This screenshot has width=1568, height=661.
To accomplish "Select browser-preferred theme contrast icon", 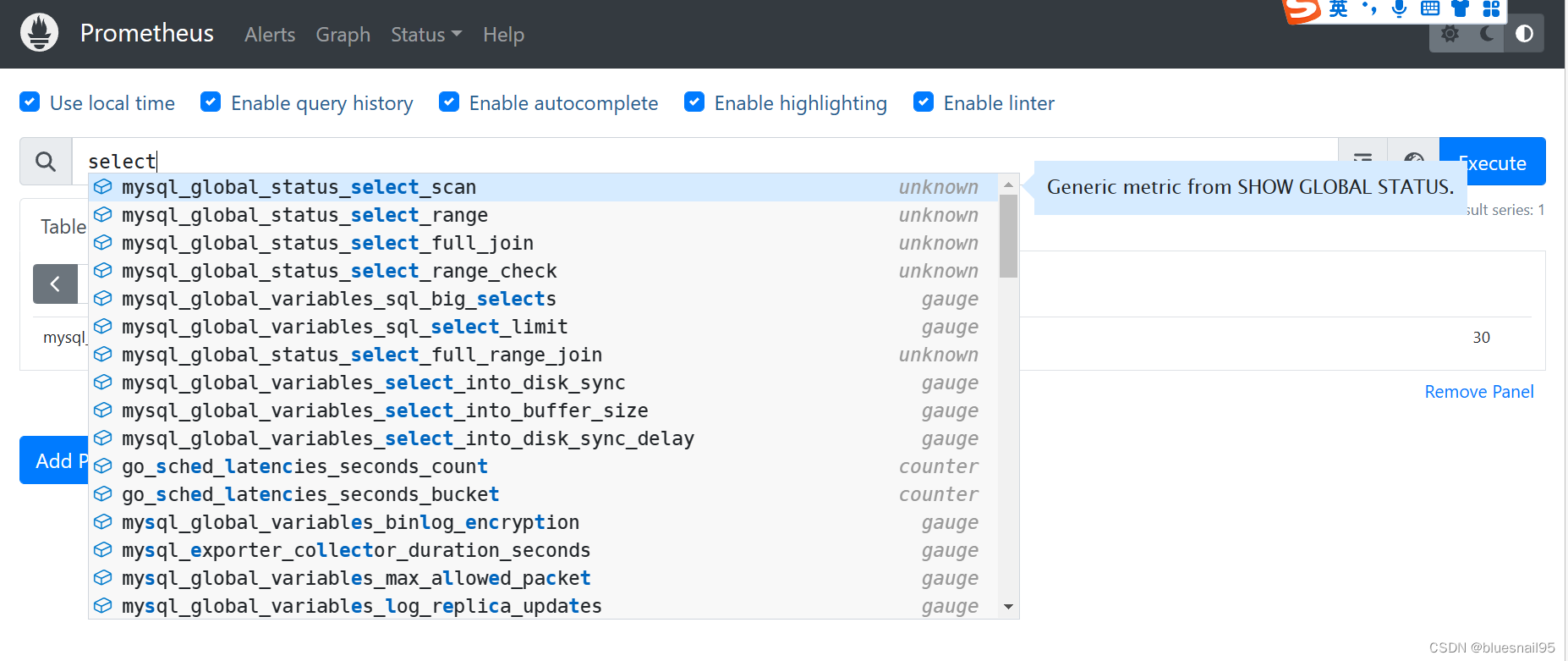I will click(x=1524, y=34).
